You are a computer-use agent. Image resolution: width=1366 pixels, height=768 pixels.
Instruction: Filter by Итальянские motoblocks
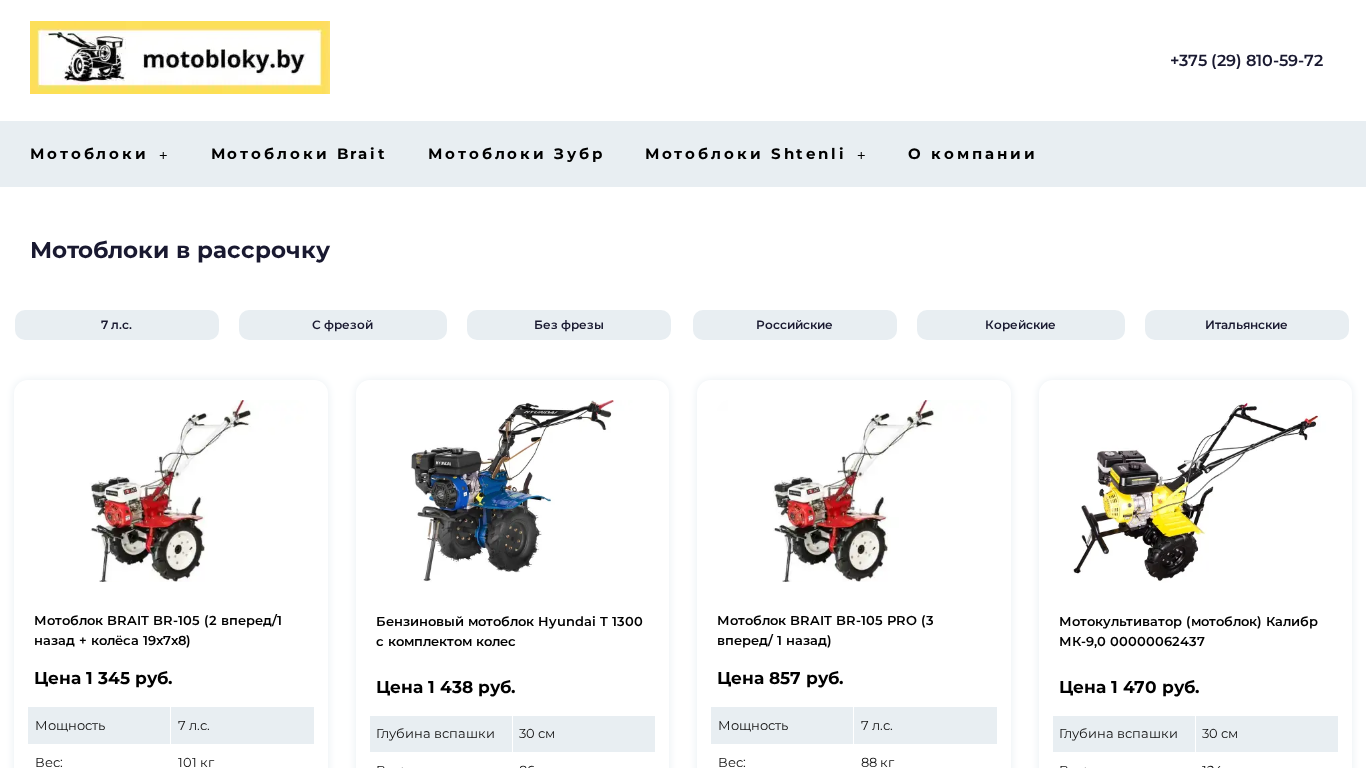pos(1247,325)
